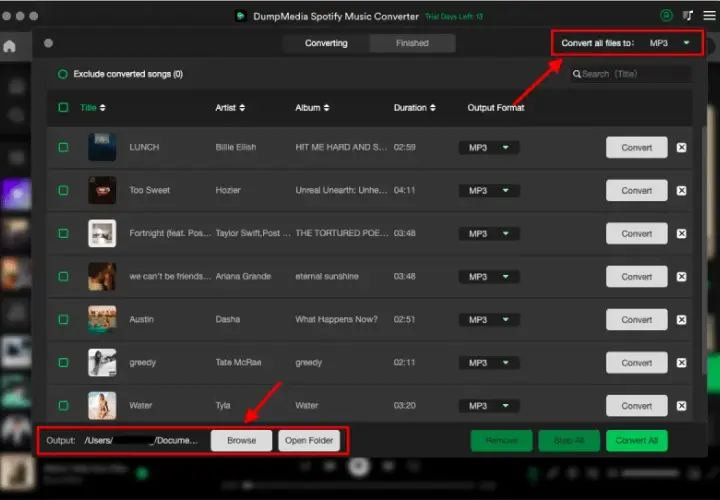The height and width of the screenshot is (500, 720).
Task: Open the hamburger menu icon
Action: pos(709,16)
